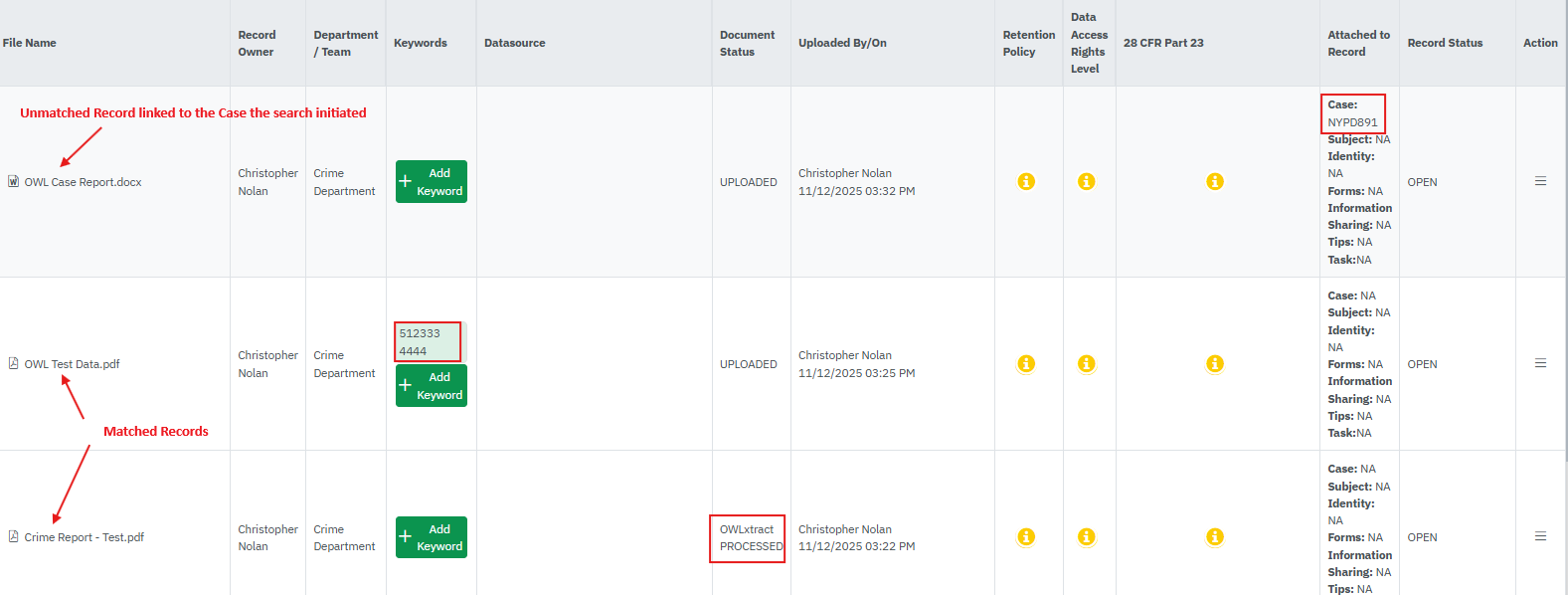Screen dimensions: 1568x595
Task: Click Retention Policy info icon for Crime Report - Test.pdf
Action: [x=1026, y=537]
